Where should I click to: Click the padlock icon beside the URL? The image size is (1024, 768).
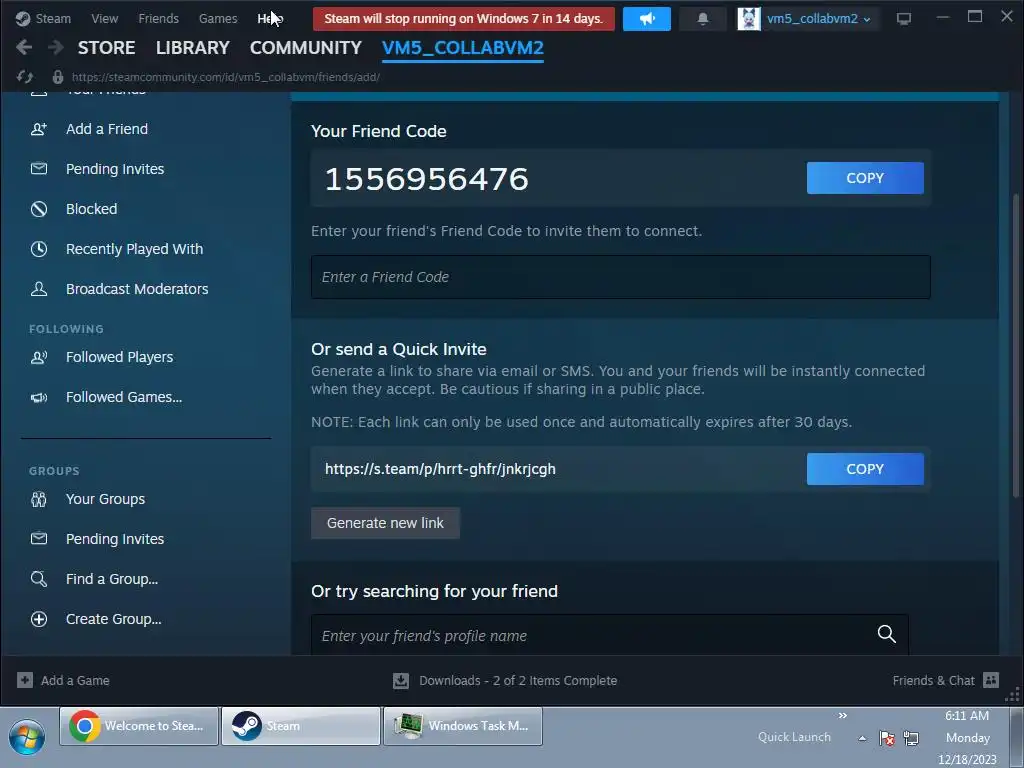point(58,77)
